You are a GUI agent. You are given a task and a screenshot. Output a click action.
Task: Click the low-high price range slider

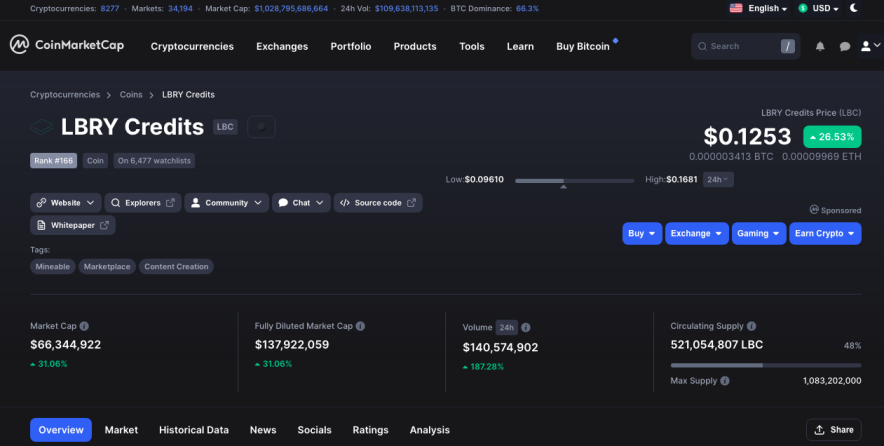(574, 181)
